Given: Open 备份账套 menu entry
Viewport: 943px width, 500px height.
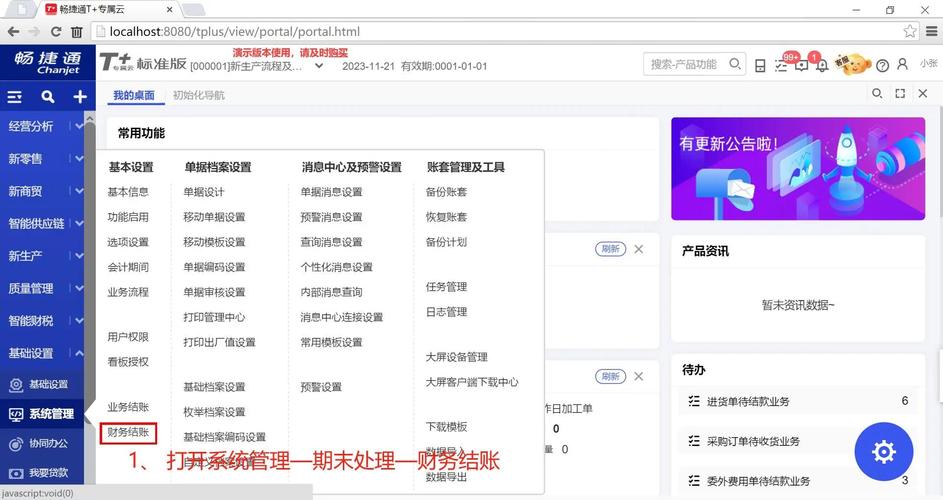Looking at the screenshot, I should 446,192.
